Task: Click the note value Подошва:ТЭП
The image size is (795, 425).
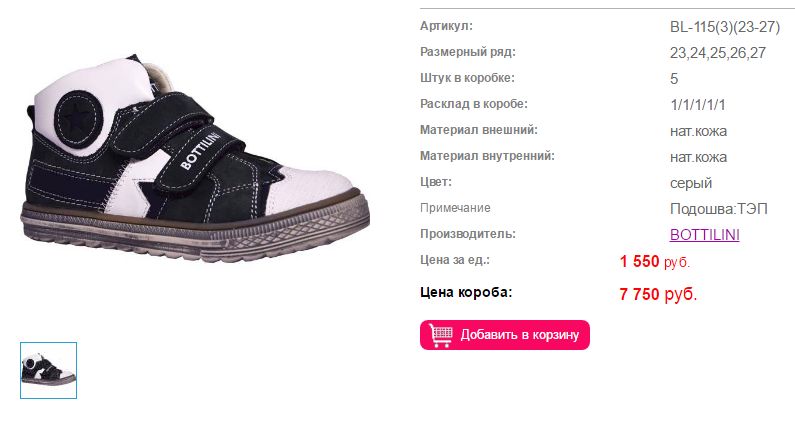Action: pyautogui.click(x=718, y=209)
